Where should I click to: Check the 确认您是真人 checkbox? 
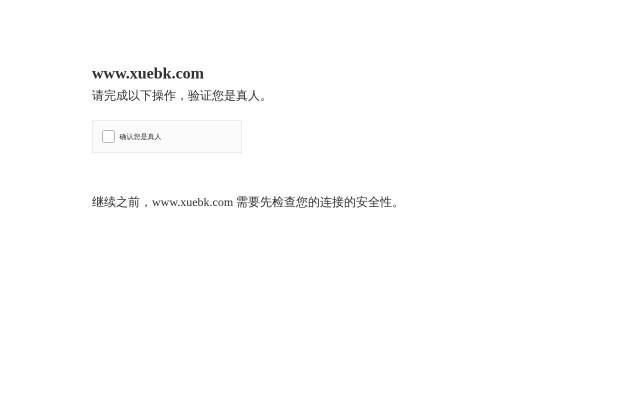[108, 136]
